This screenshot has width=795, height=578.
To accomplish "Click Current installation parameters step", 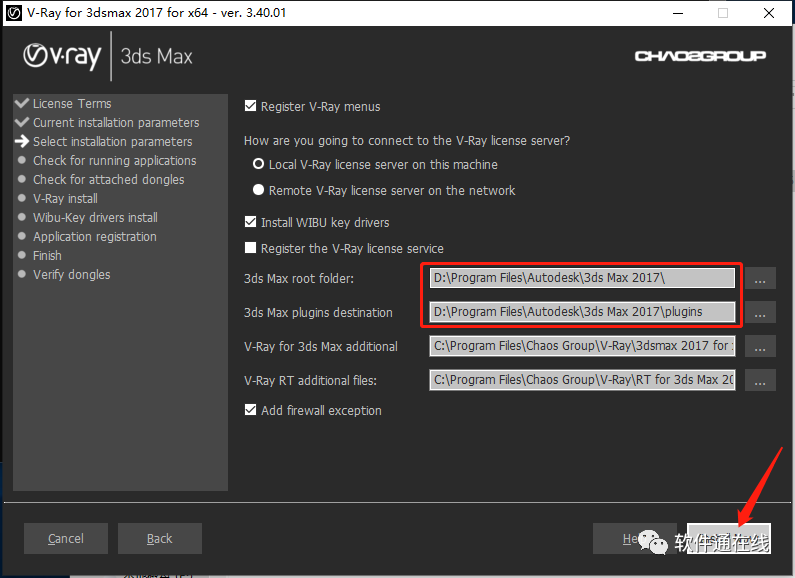I will (116, 123).
